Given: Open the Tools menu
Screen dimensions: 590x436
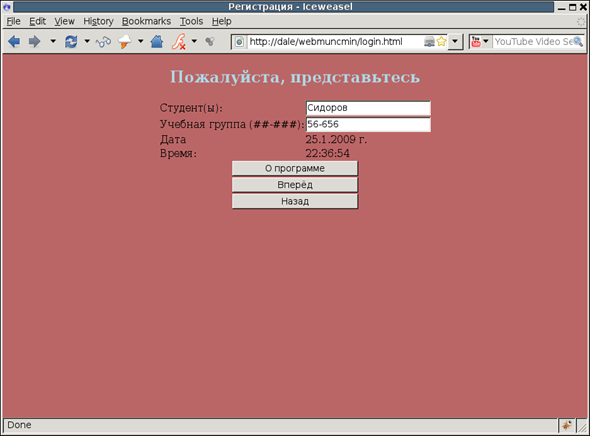Looking at the screenshot, I should 191,21.
